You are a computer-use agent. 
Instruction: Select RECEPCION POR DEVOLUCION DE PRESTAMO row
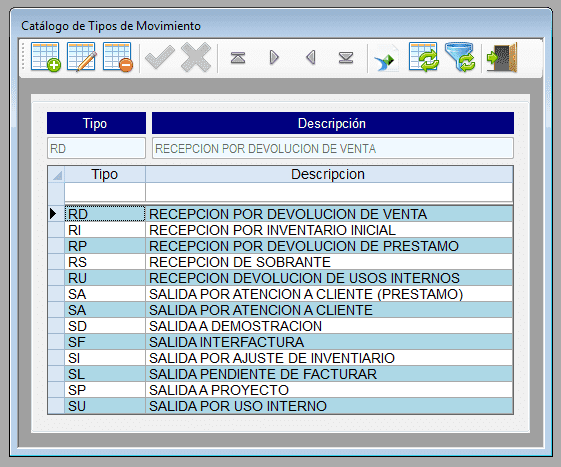[329, 246]
